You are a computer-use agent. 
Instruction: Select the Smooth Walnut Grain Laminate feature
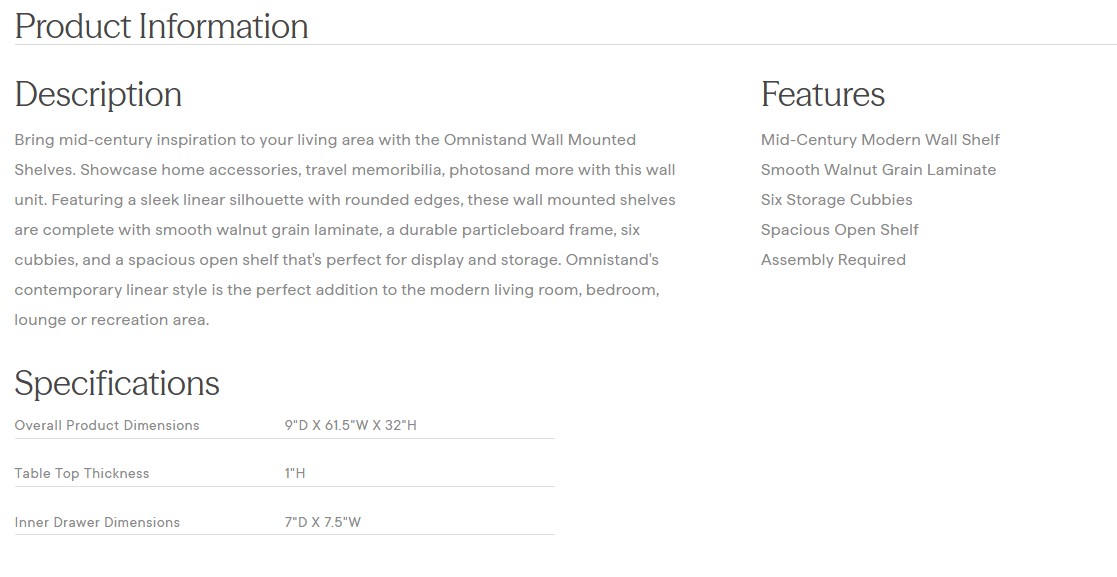[x=878, y=170]
